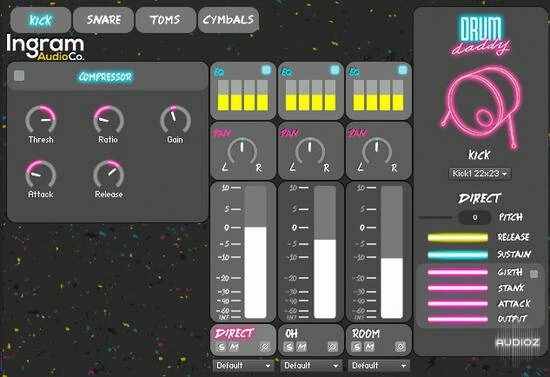The image size is (550, 377).
Task: Toggle the EQ switch on Direct channel
Action: click(x=267, y=70)
